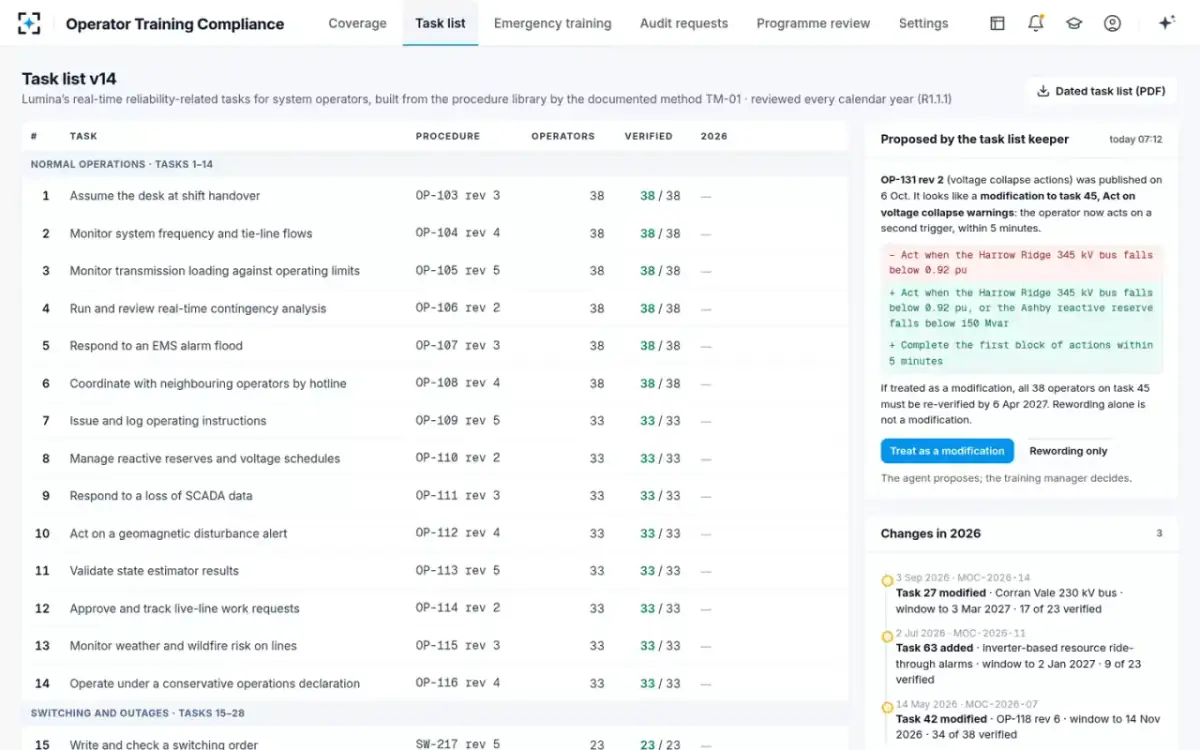Open the Emergency training tab

pos(552,23)
